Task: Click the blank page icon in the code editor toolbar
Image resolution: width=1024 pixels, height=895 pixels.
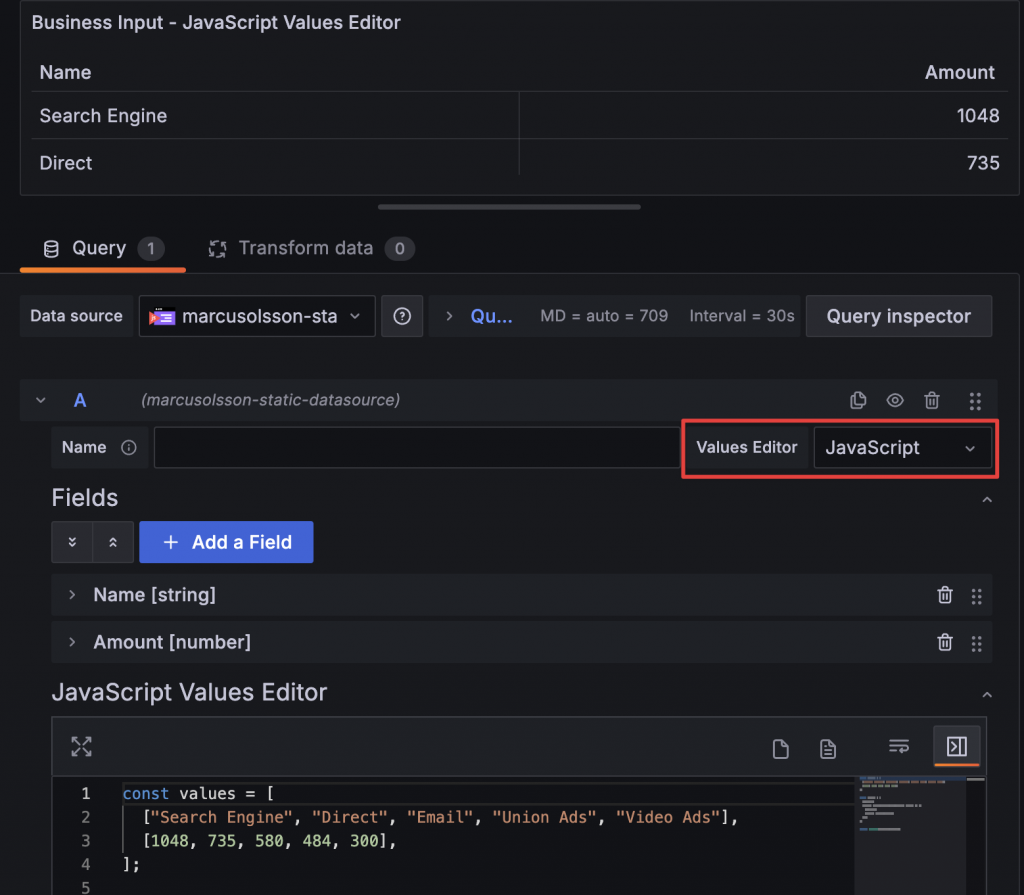Action: point(780,749)
